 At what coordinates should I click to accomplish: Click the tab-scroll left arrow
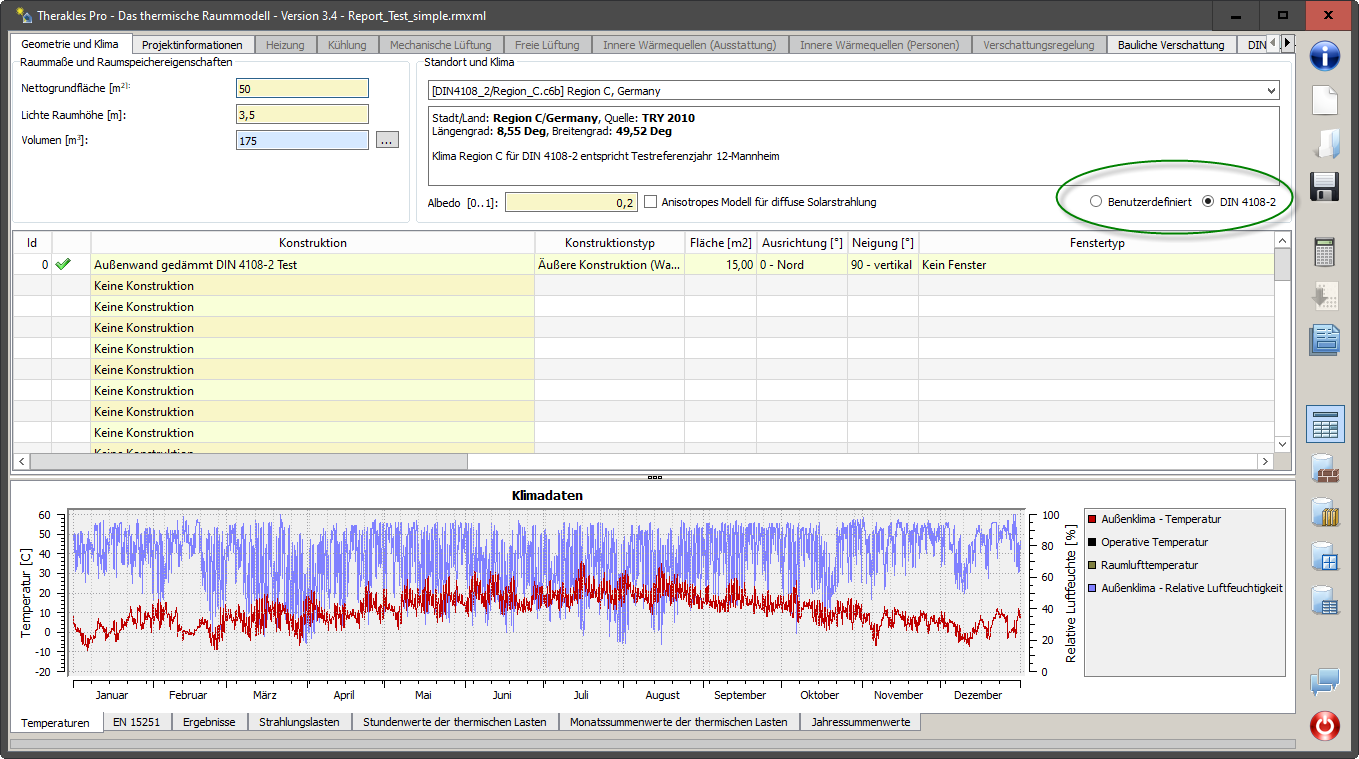coord(1273,43)
